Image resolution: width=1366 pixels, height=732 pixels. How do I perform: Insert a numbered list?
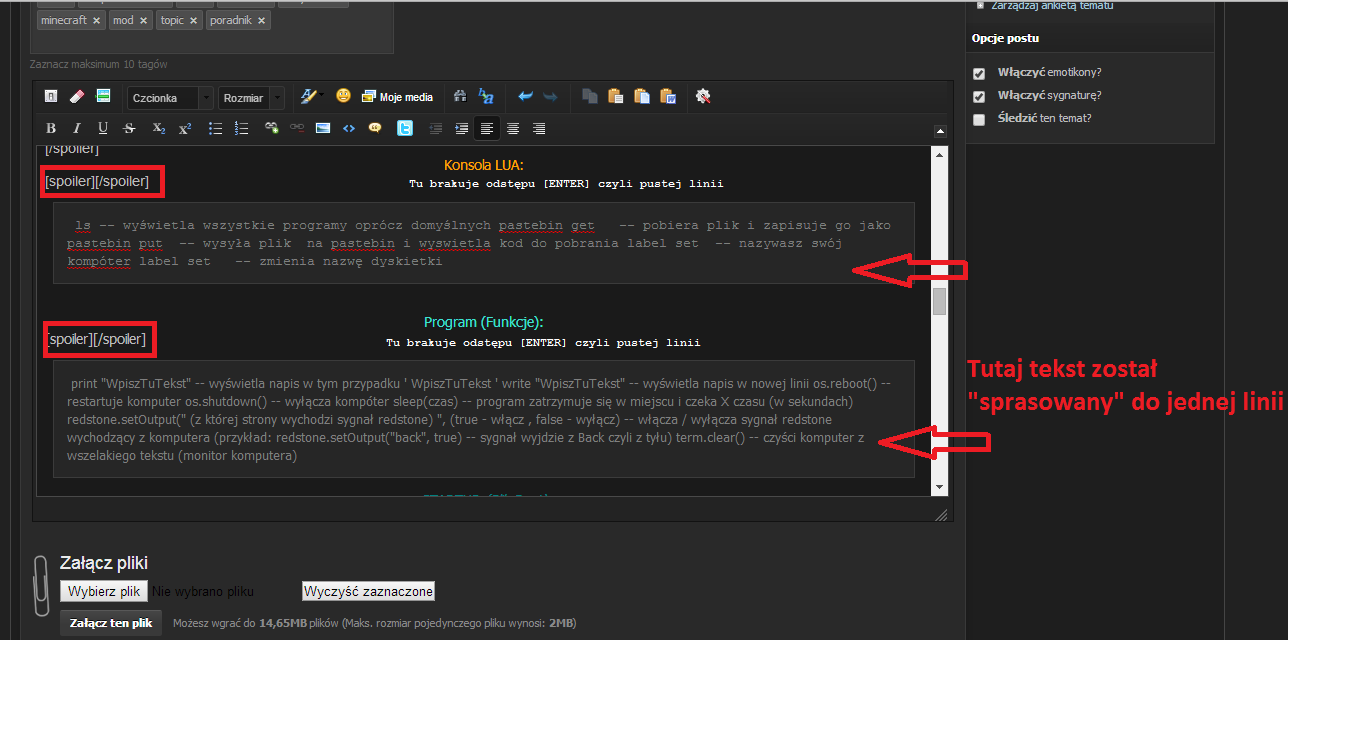click(241, 128)
